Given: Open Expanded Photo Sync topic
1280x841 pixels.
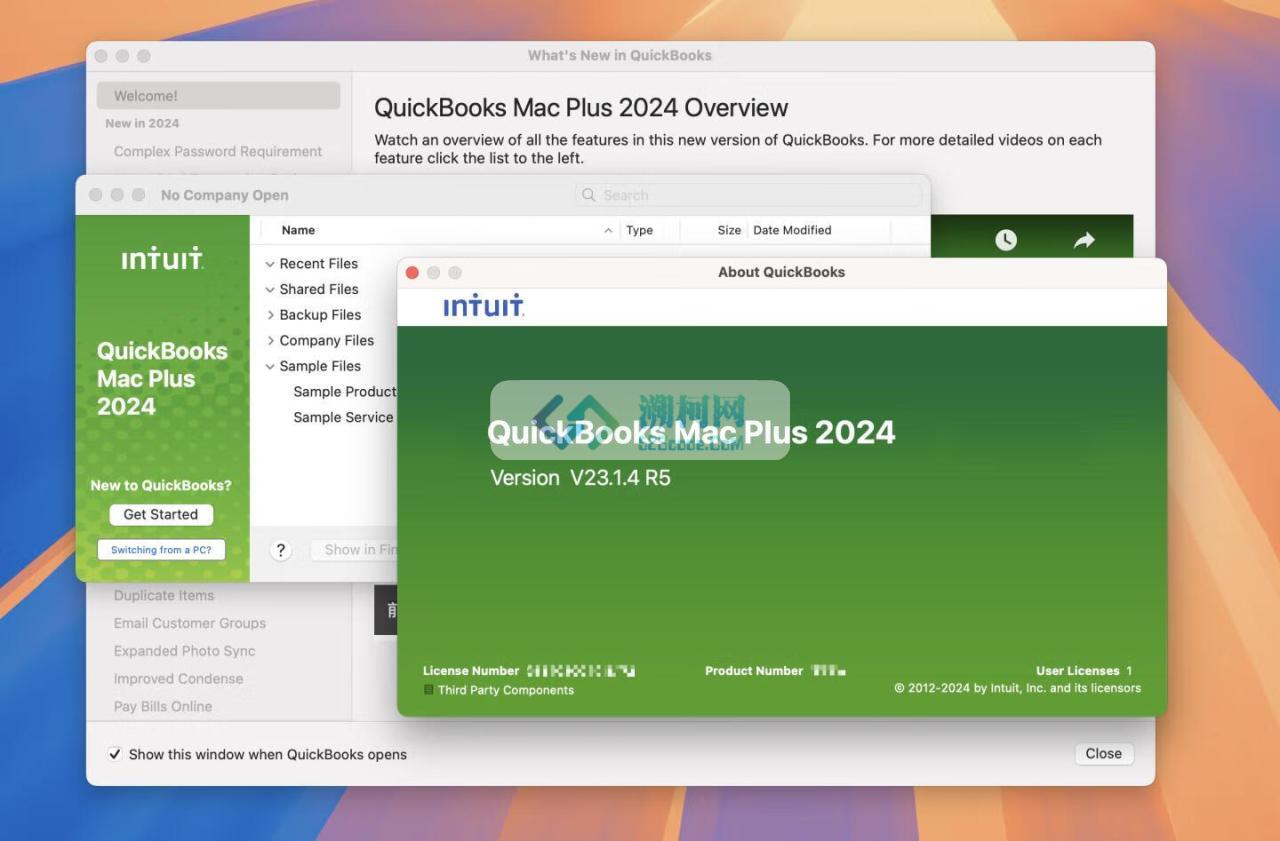Looking at the screenshot, I should coord(185,651).
